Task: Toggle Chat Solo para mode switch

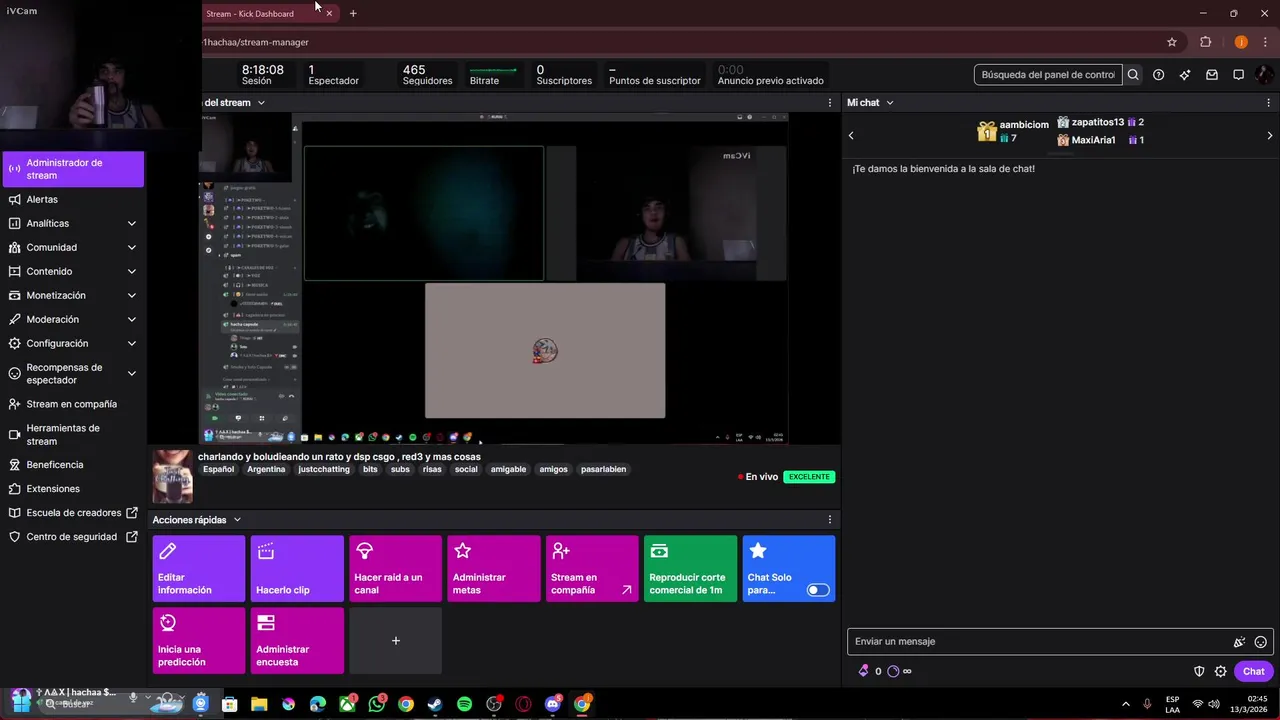Action: [818, 590]
